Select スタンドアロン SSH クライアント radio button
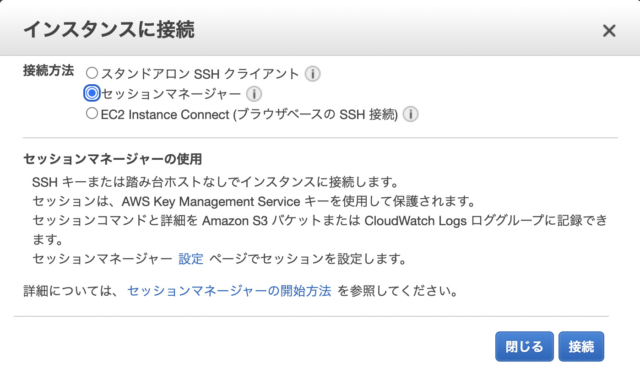Image resolution: width=640 pixels, height=379 pixels. pyautogui.click(x=92, y=73)
